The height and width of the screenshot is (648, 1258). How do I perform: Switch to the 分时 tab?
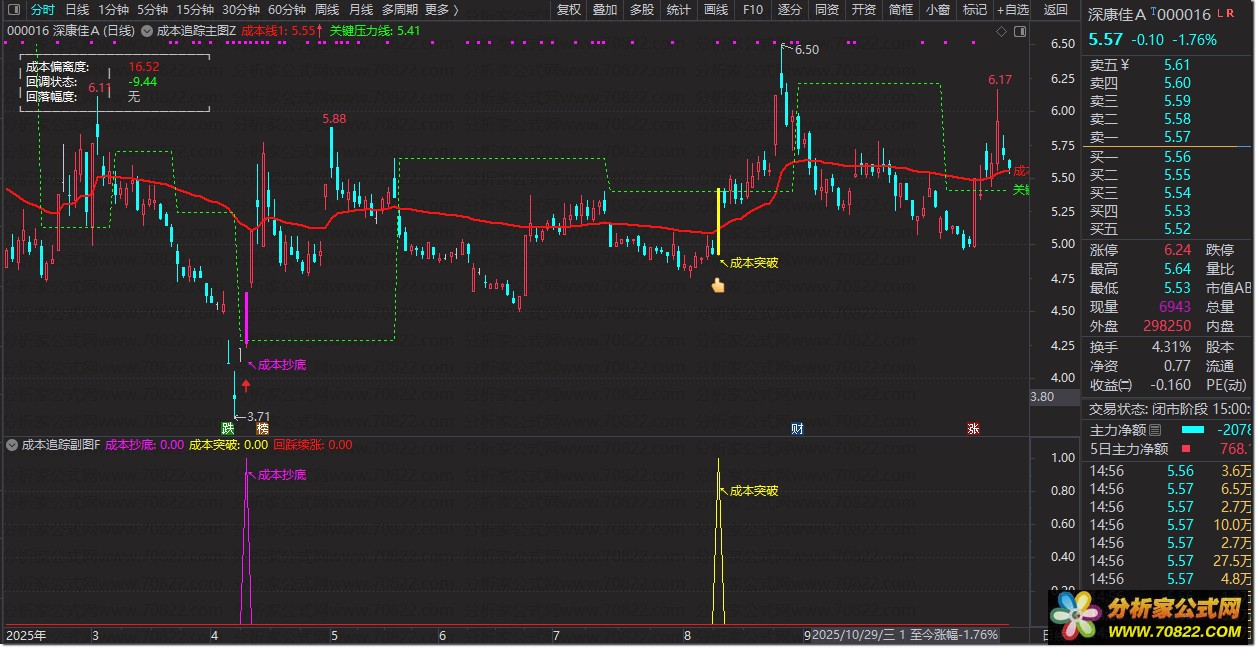click(42, 10)
